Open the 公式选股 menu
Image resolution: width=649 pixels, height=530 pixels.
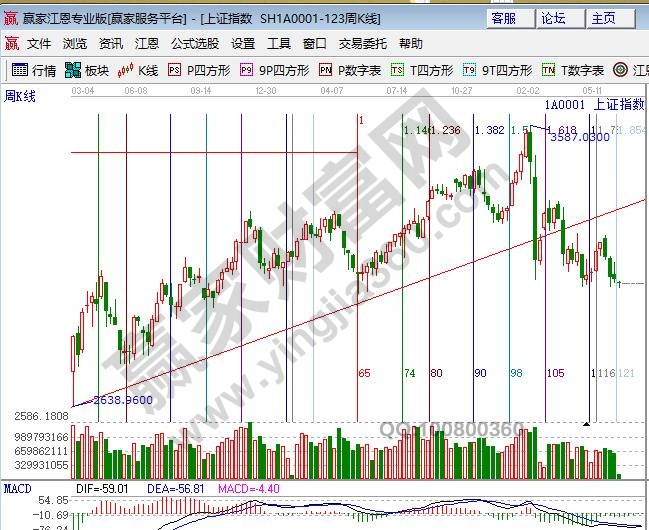194,44
